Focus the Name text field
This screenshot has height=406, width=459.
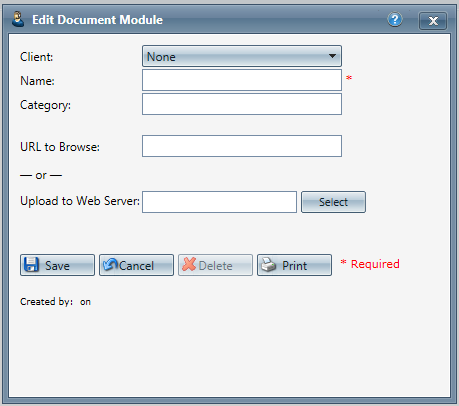[242, 80]
